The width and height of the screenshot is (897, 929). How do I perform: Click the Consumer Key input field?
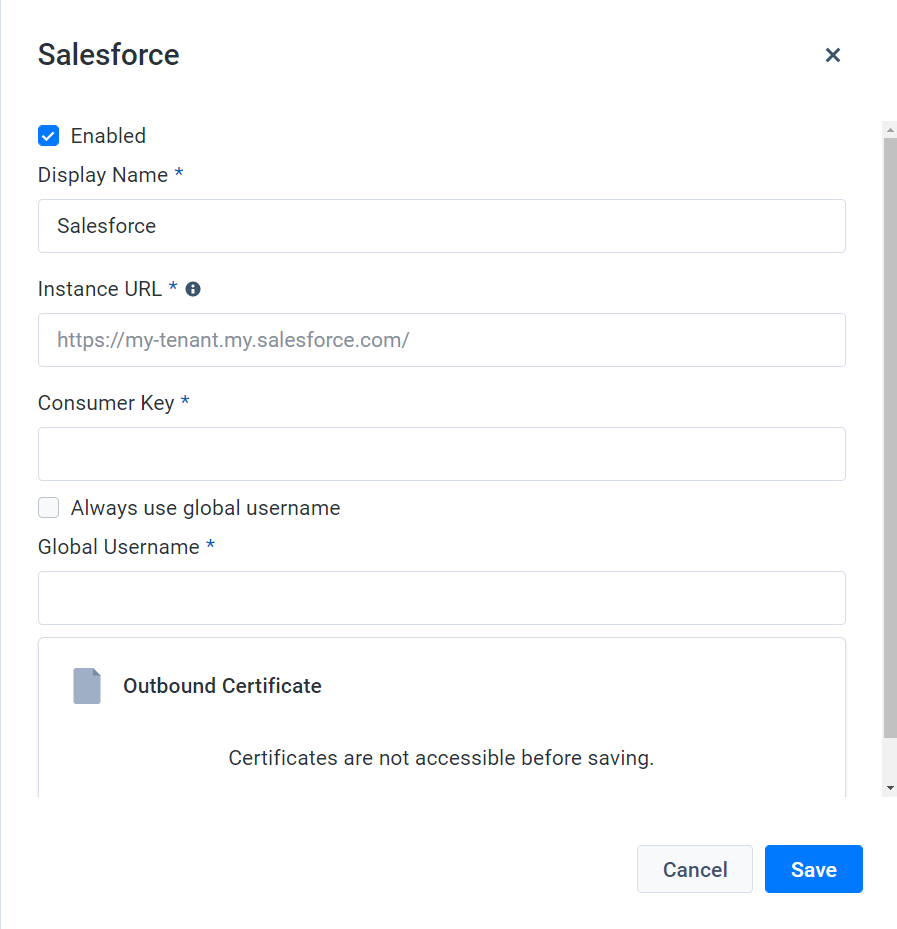pos(441,454)
